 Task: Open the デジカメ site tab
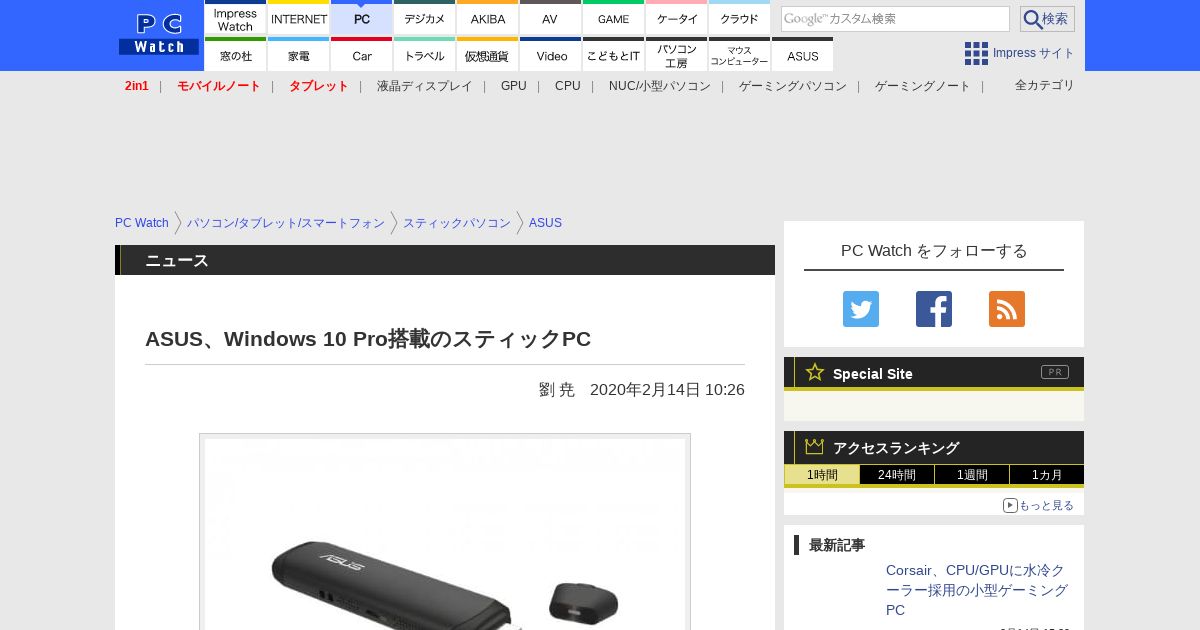click(424, 18)
